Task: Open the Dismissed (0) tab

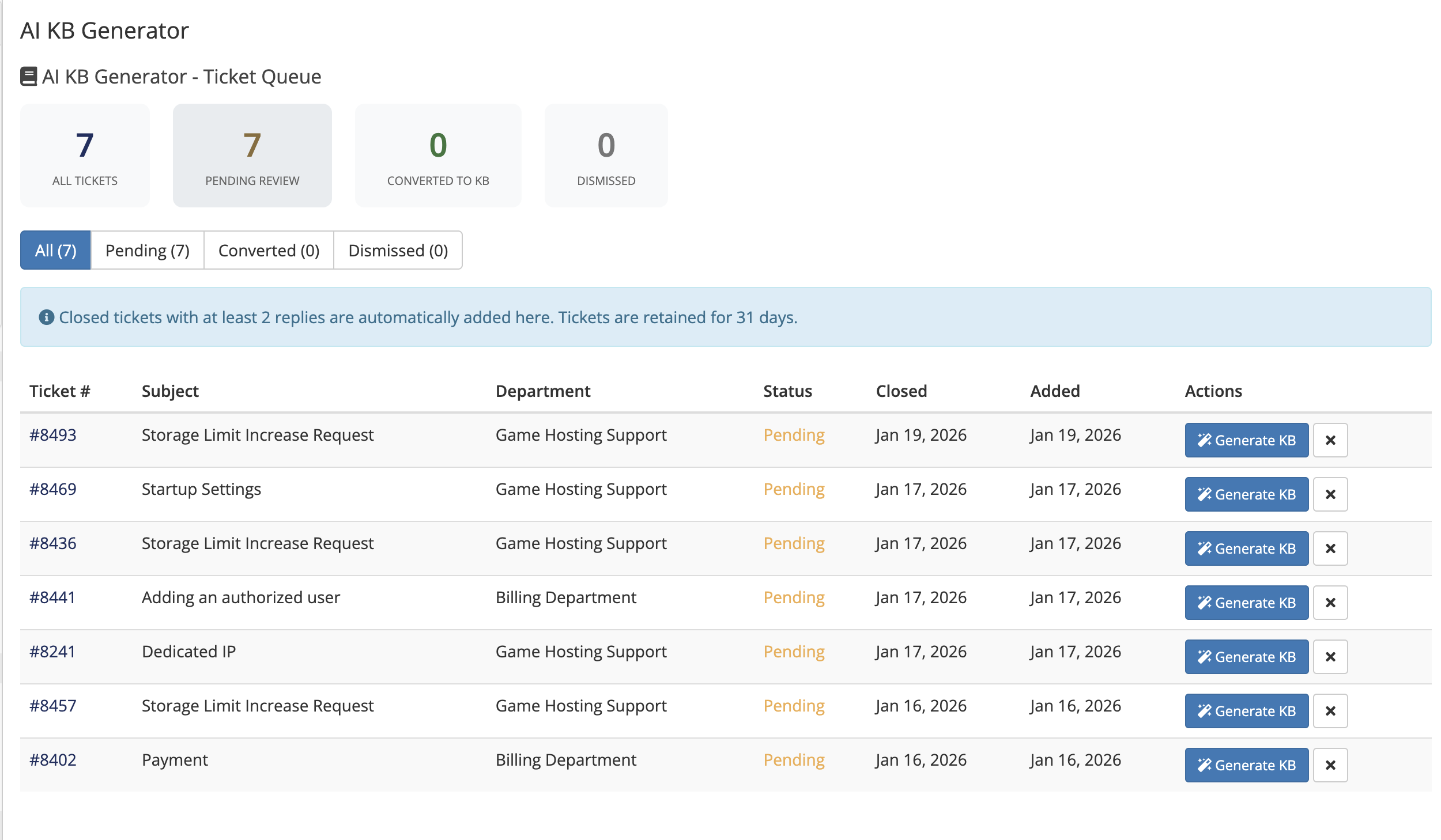Action: pyautogui.click(x=398, y=251)
